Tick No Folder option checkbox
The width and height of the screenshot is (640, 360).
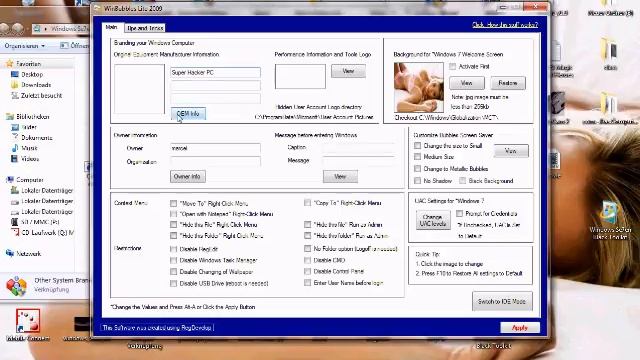[307, 248]
